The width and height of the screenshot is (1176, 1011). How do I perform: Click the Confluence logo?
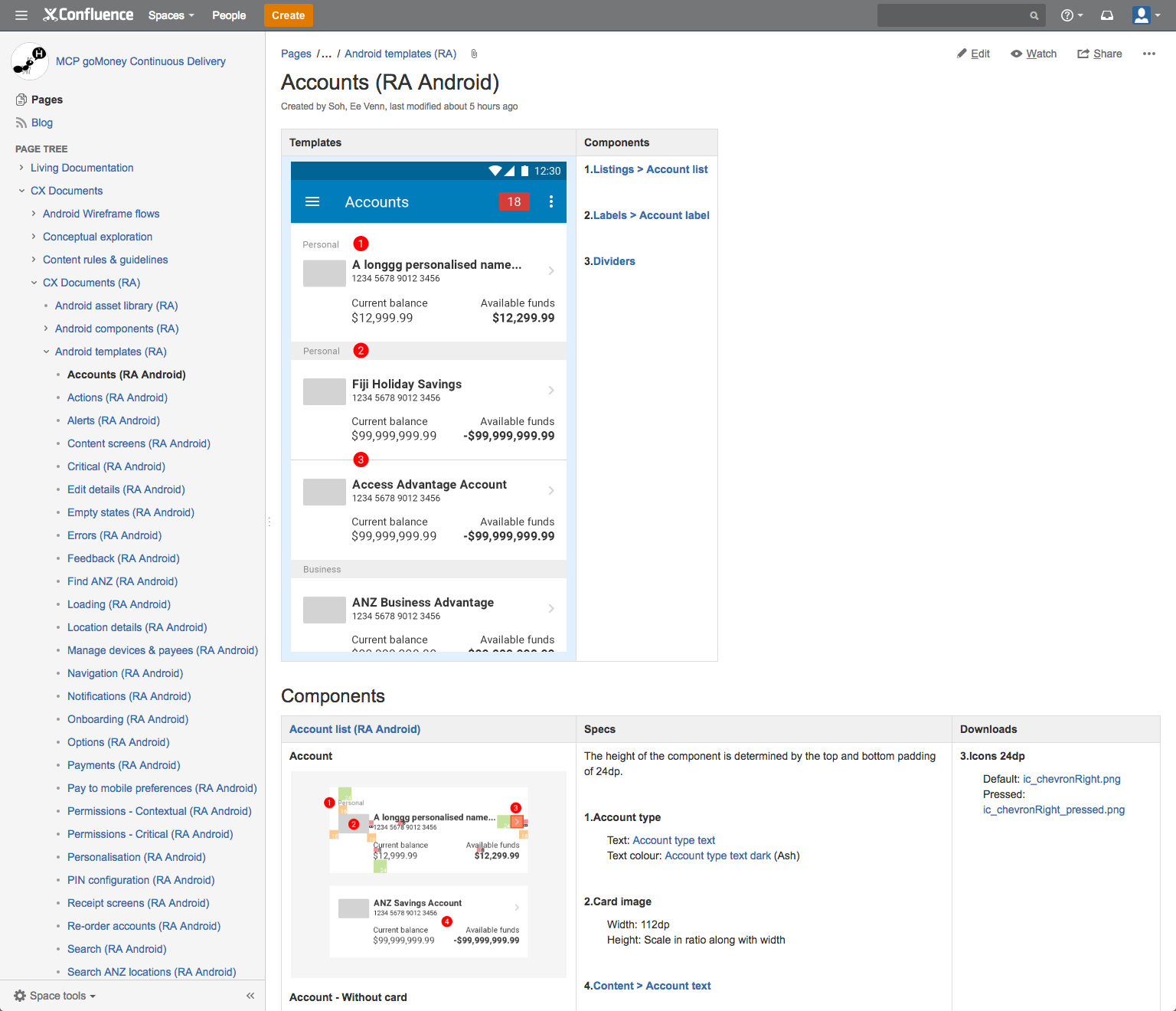pyautogui.click(x=88, y=15)
